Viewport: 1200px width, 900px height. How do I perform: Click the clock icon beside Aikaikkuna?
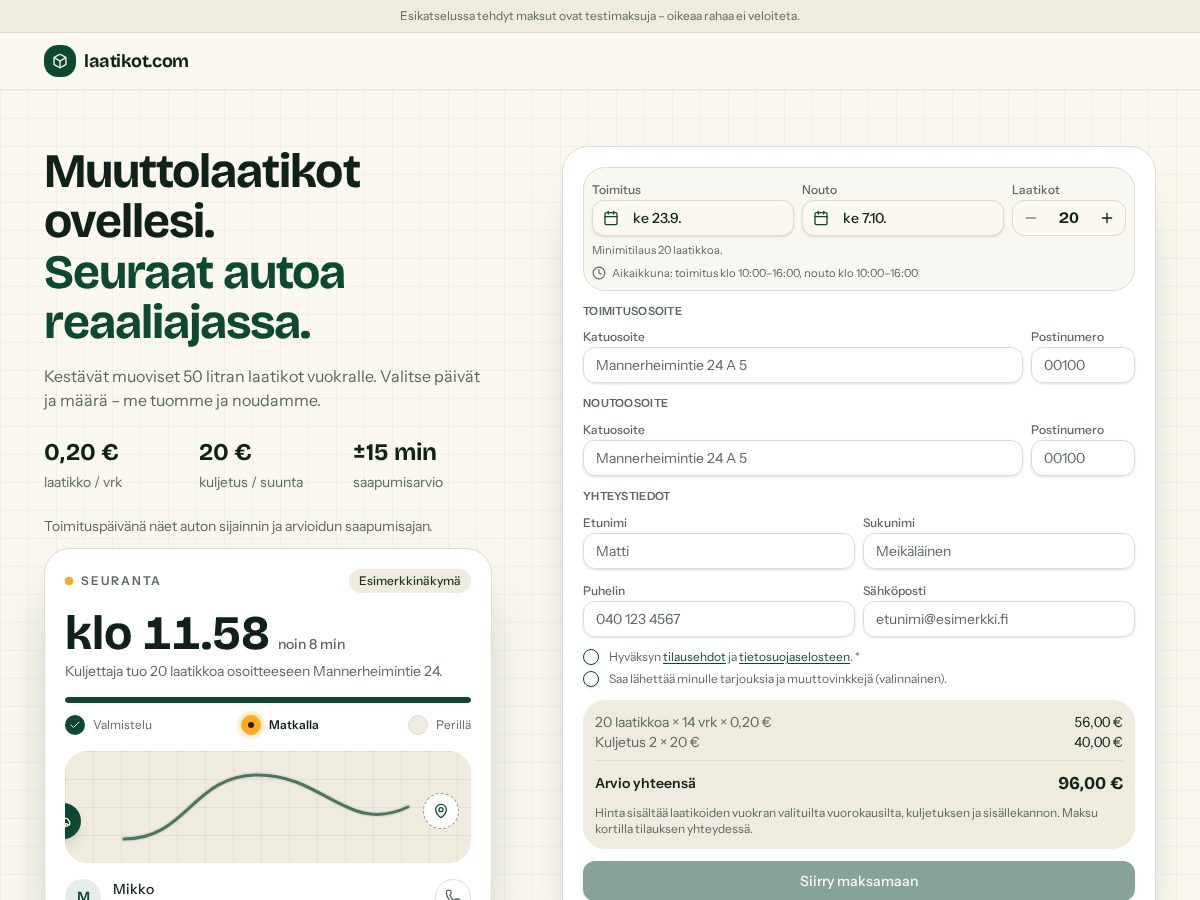[599, 273]
